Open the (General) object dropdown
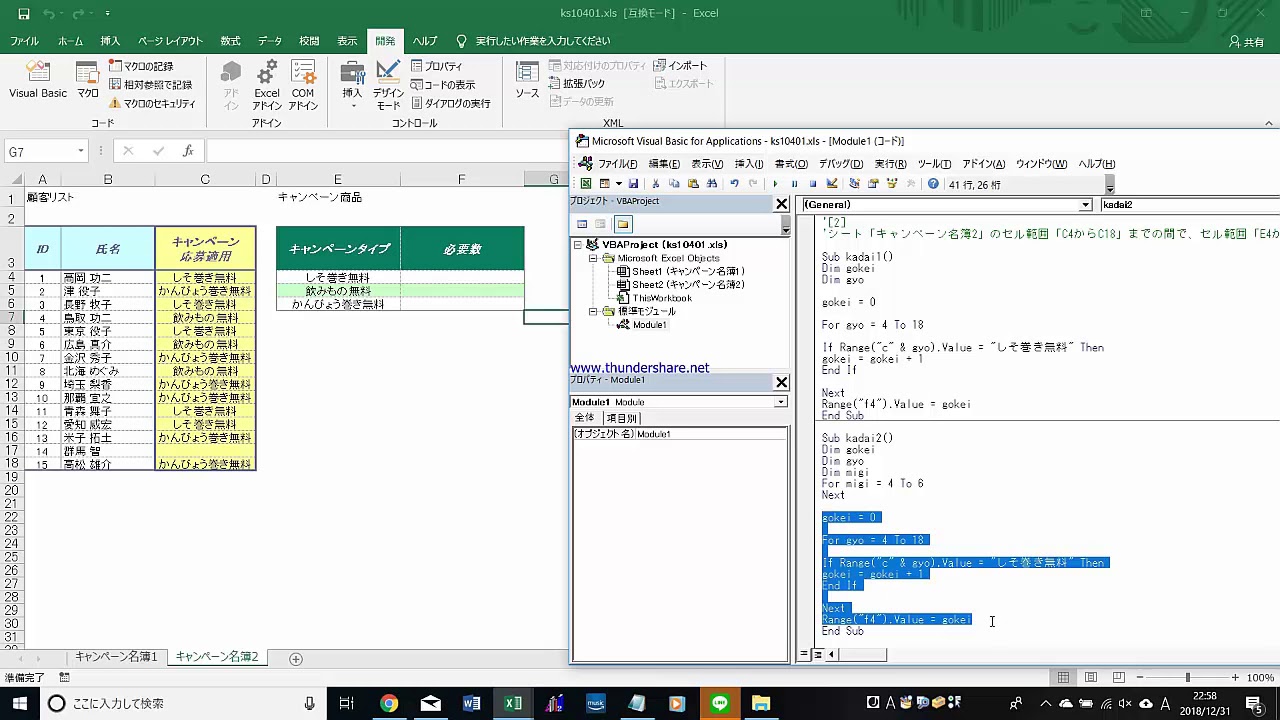Viewport: 1280px width, 720px height. click(x=1085, y=205)
